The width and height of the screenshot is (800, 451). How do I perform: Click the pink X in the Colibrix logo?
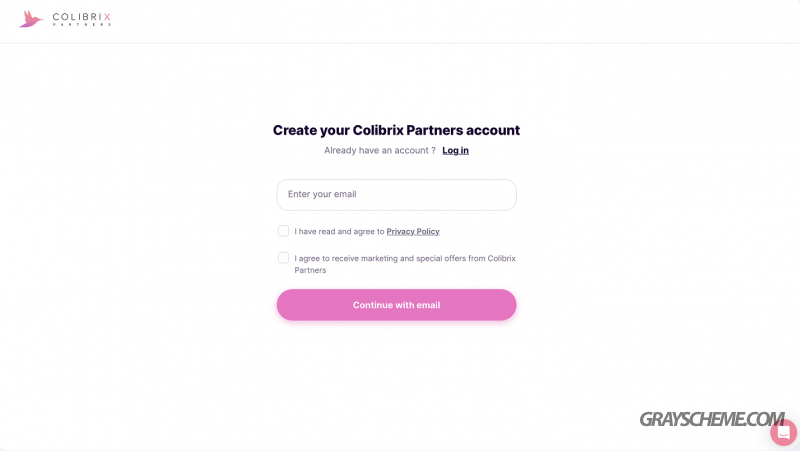(107, 17)
